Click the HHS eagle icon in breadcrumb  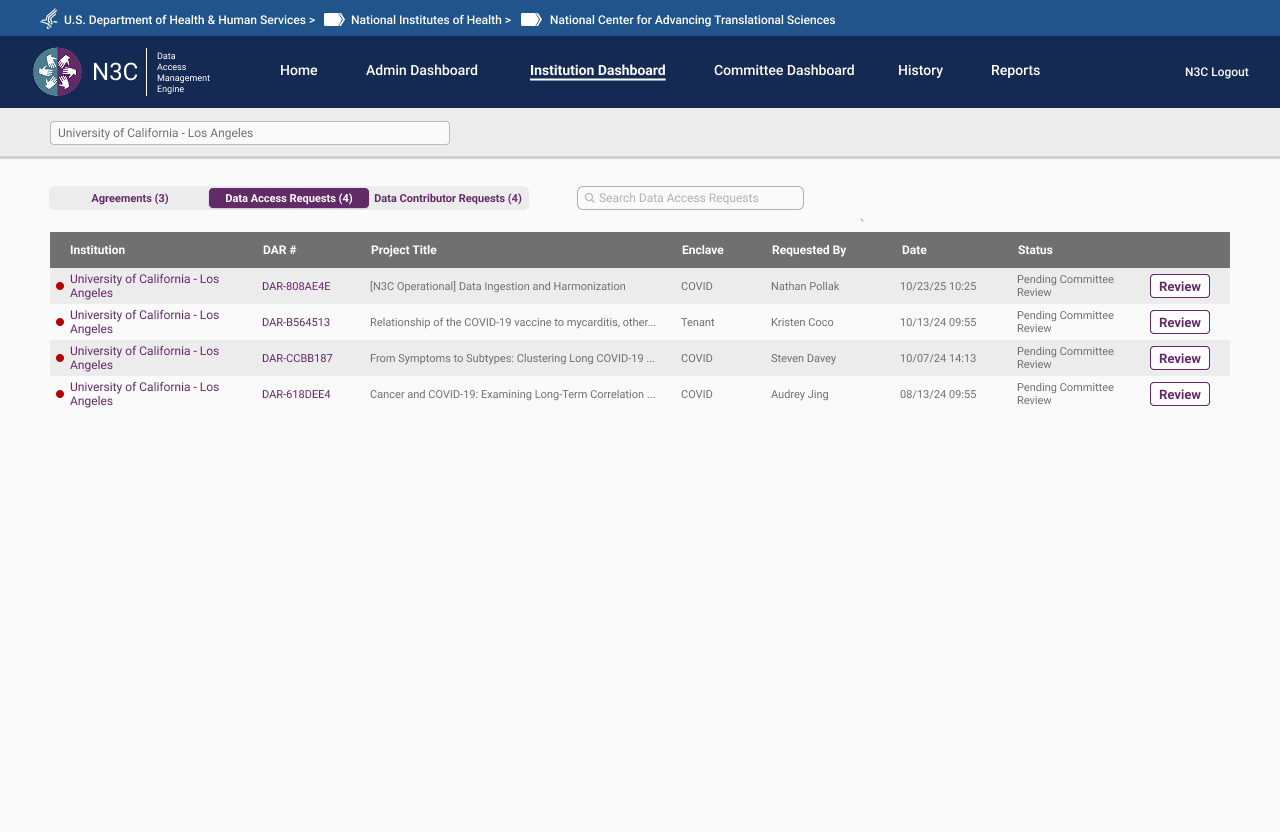point(47,19)
